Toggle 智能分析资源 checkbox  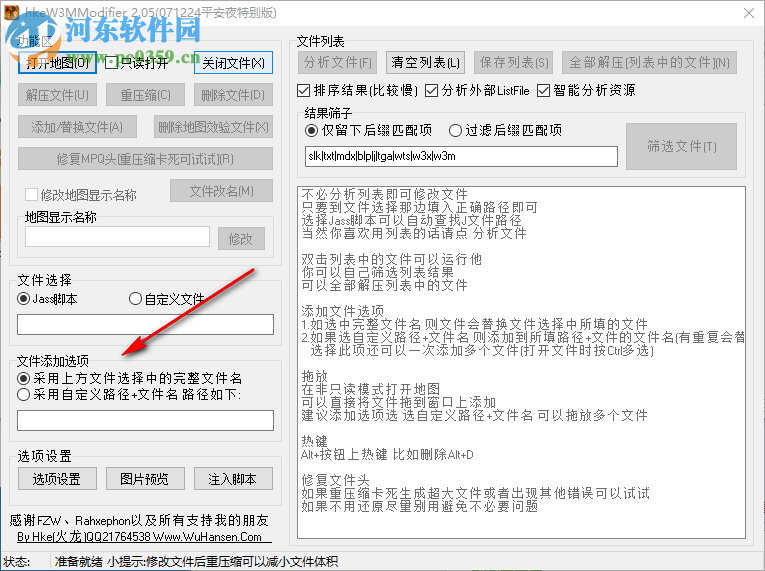point(544,90)
